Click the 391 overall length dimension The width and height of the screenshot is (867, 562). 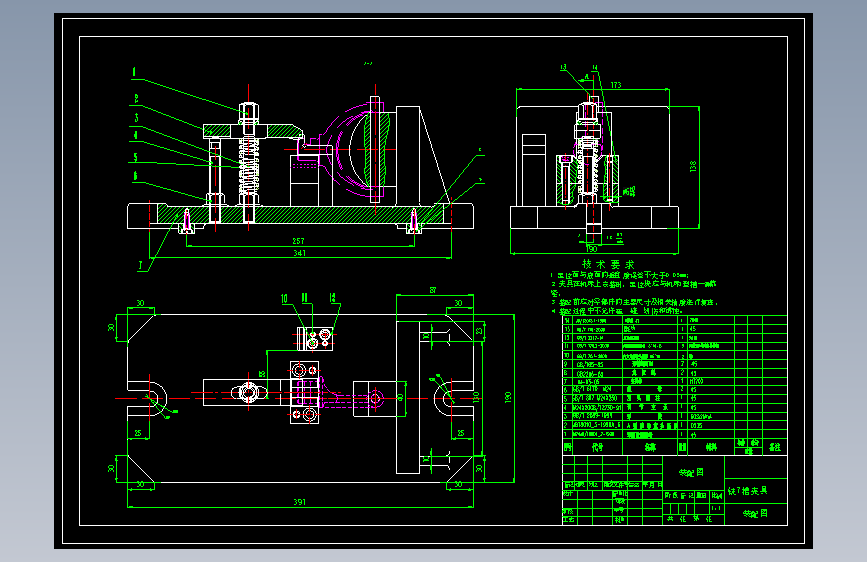(x=299, y=502)
